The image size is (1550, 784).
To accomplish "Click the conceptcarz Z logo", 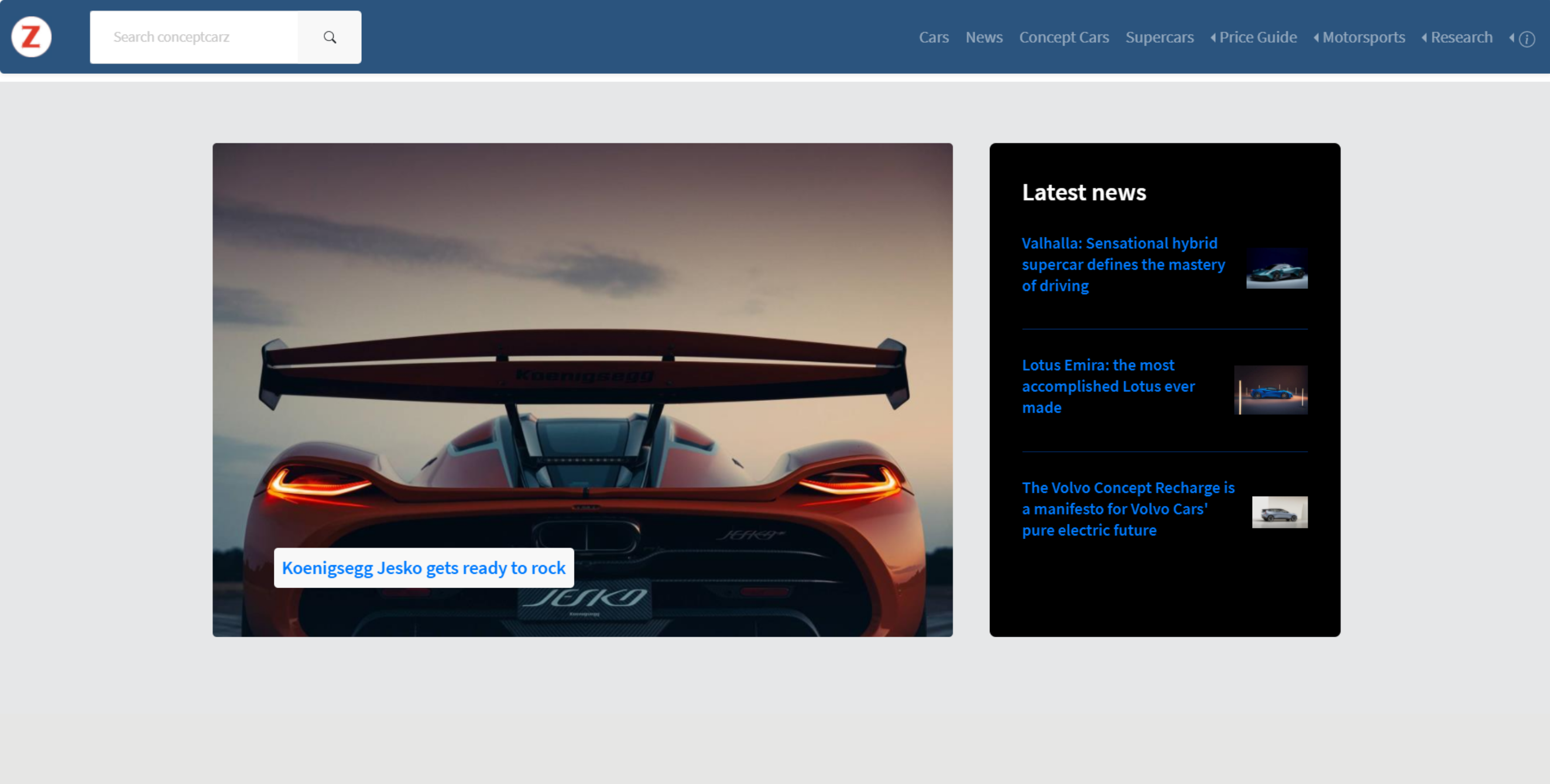I will (31, 37).
